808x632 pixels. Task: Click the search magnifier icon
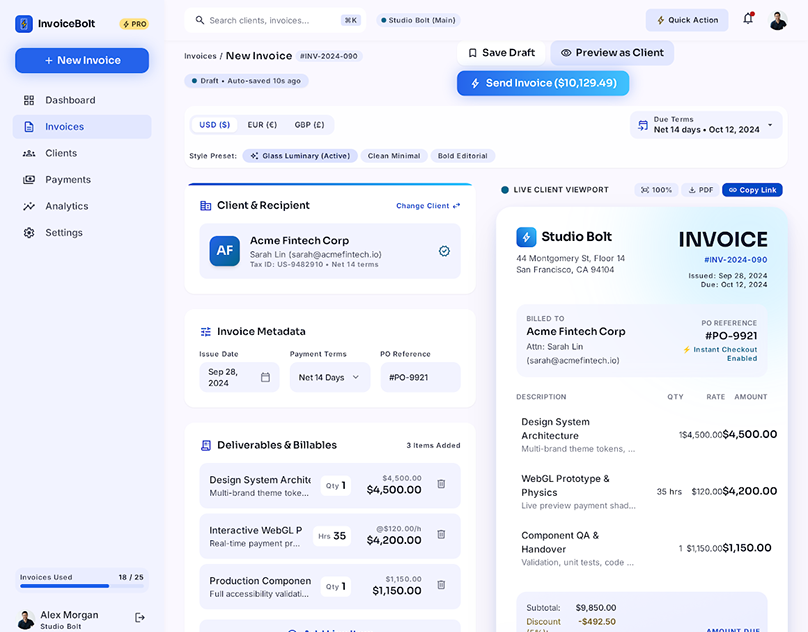[199, 20]
